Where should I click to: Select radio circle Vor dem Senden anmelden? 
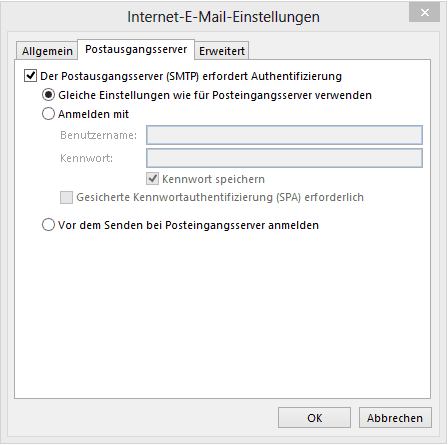48,225
